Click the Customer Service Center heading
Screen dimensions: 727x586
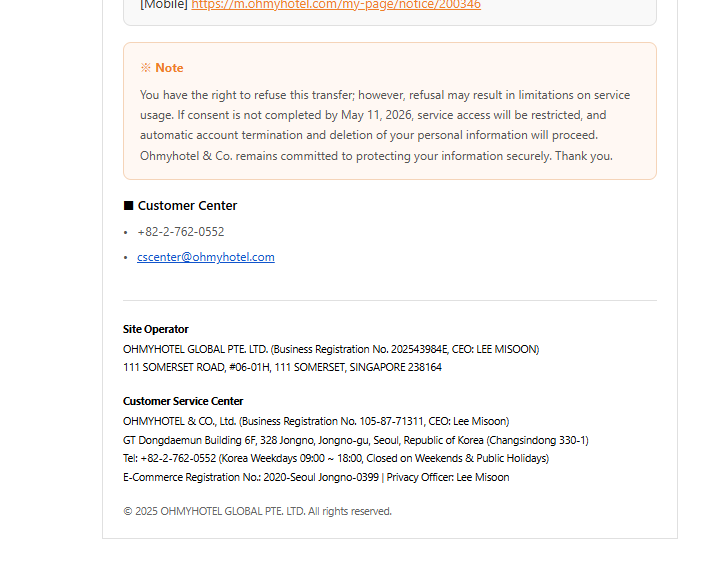(x=183, y=401)
